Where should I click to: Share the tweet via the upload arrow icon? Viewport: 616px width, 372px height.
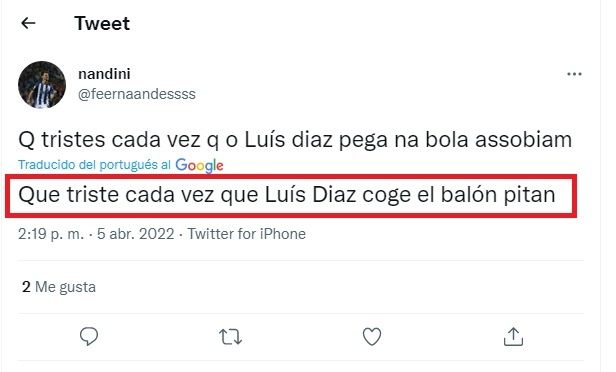513,337
